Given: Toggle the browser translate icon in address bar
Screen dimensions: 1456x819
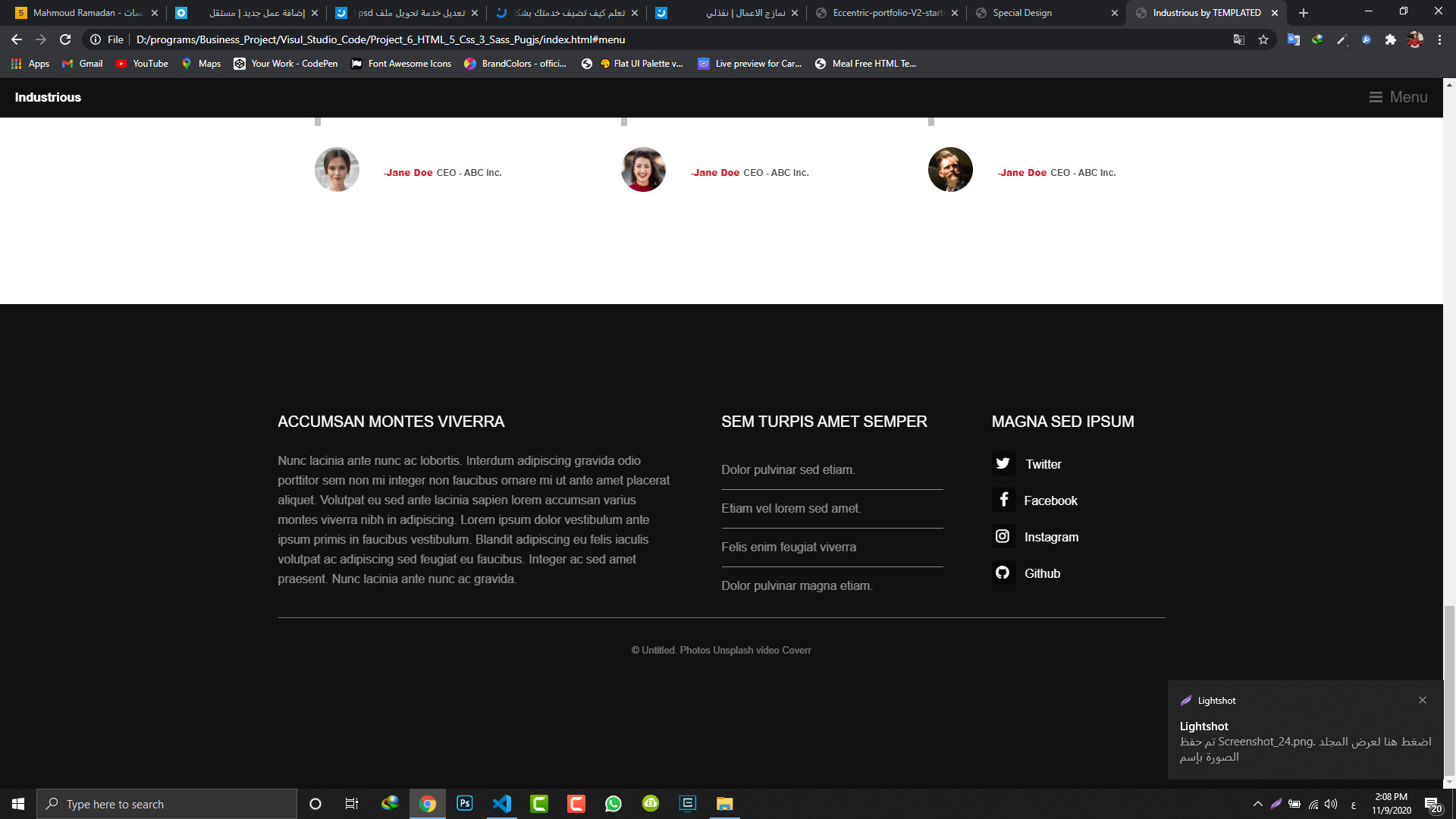Looking at the screenshot, I should pos(1238,39).
